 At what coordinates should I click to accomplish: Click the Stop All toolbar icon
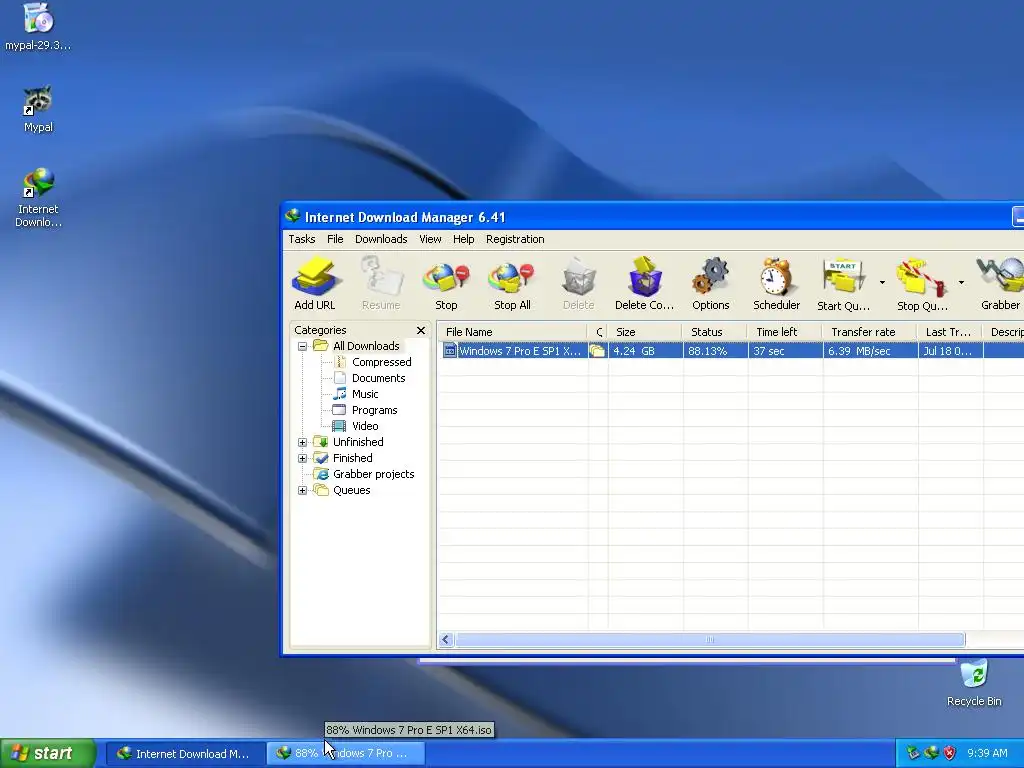(x=512, y=283)
